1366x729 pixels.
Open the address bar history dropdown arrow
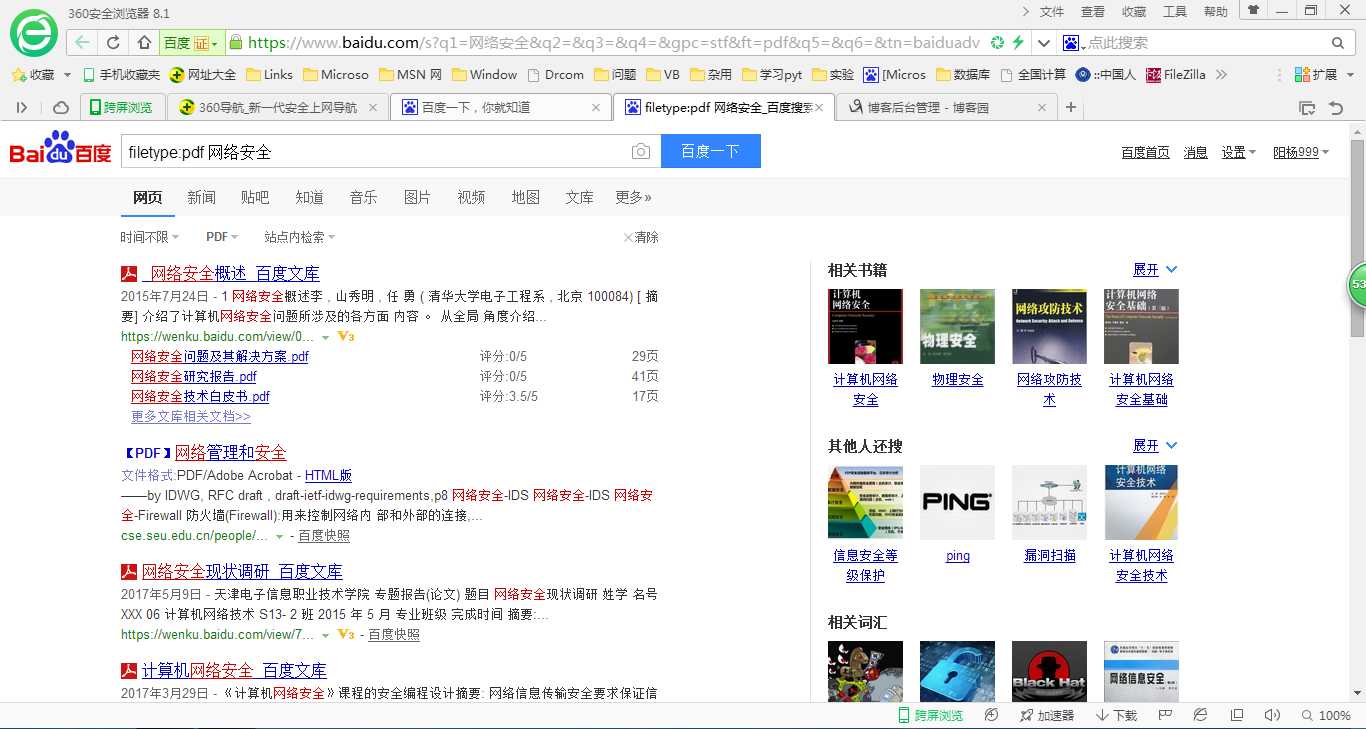tap(1044, 43)
